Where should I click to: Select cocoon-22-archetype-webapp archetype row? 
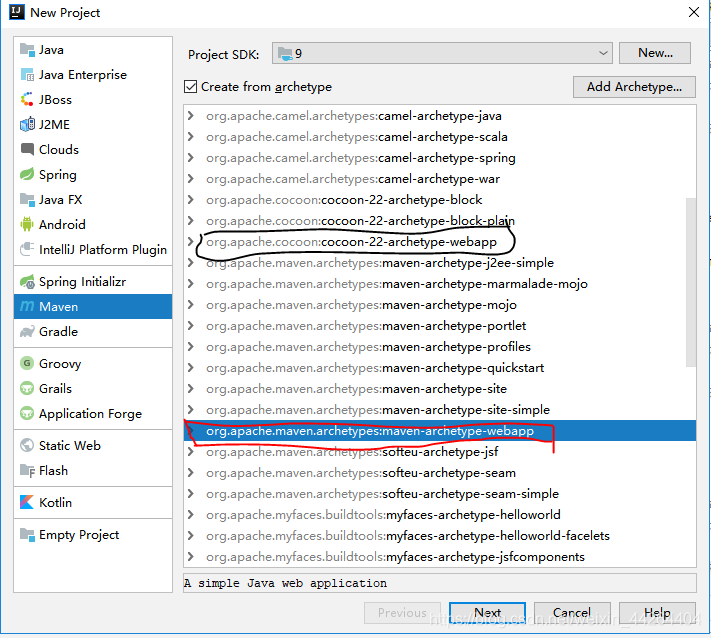(440, 242)
